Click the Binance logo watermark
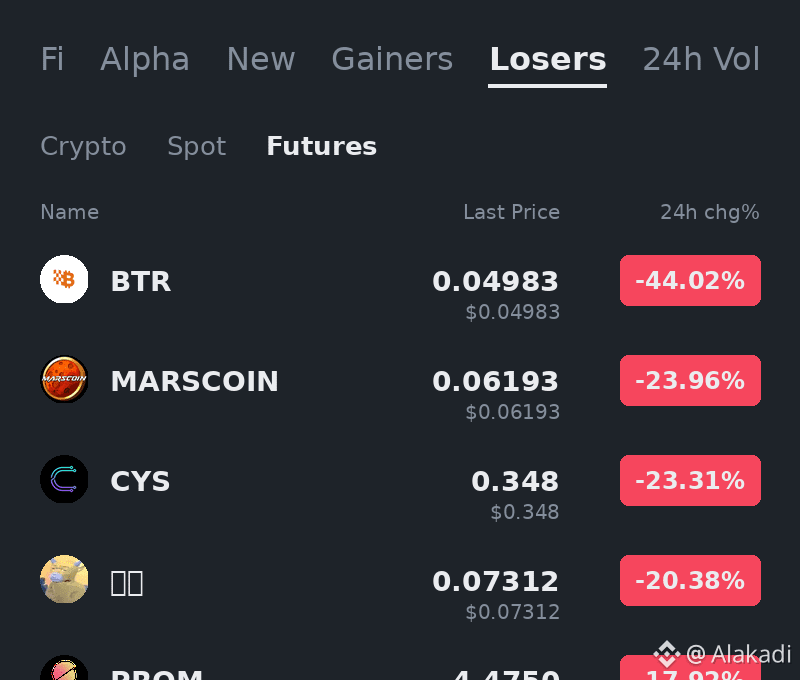The height and width of the screenshot is (680, 800). click(x=667, y=653)
